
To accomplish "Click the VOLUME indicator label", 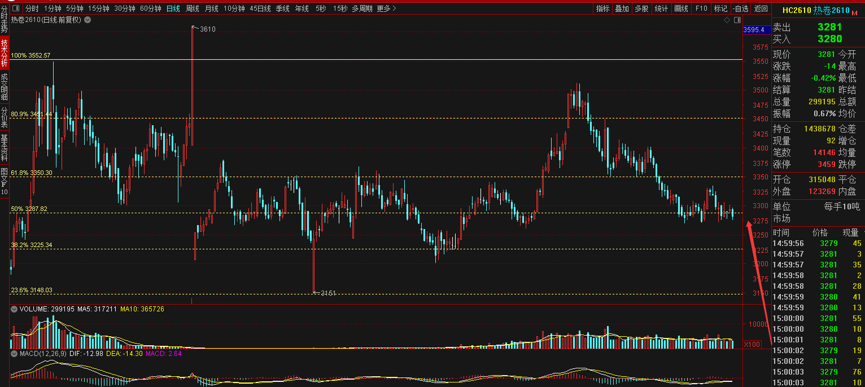I will pos(47,309).
